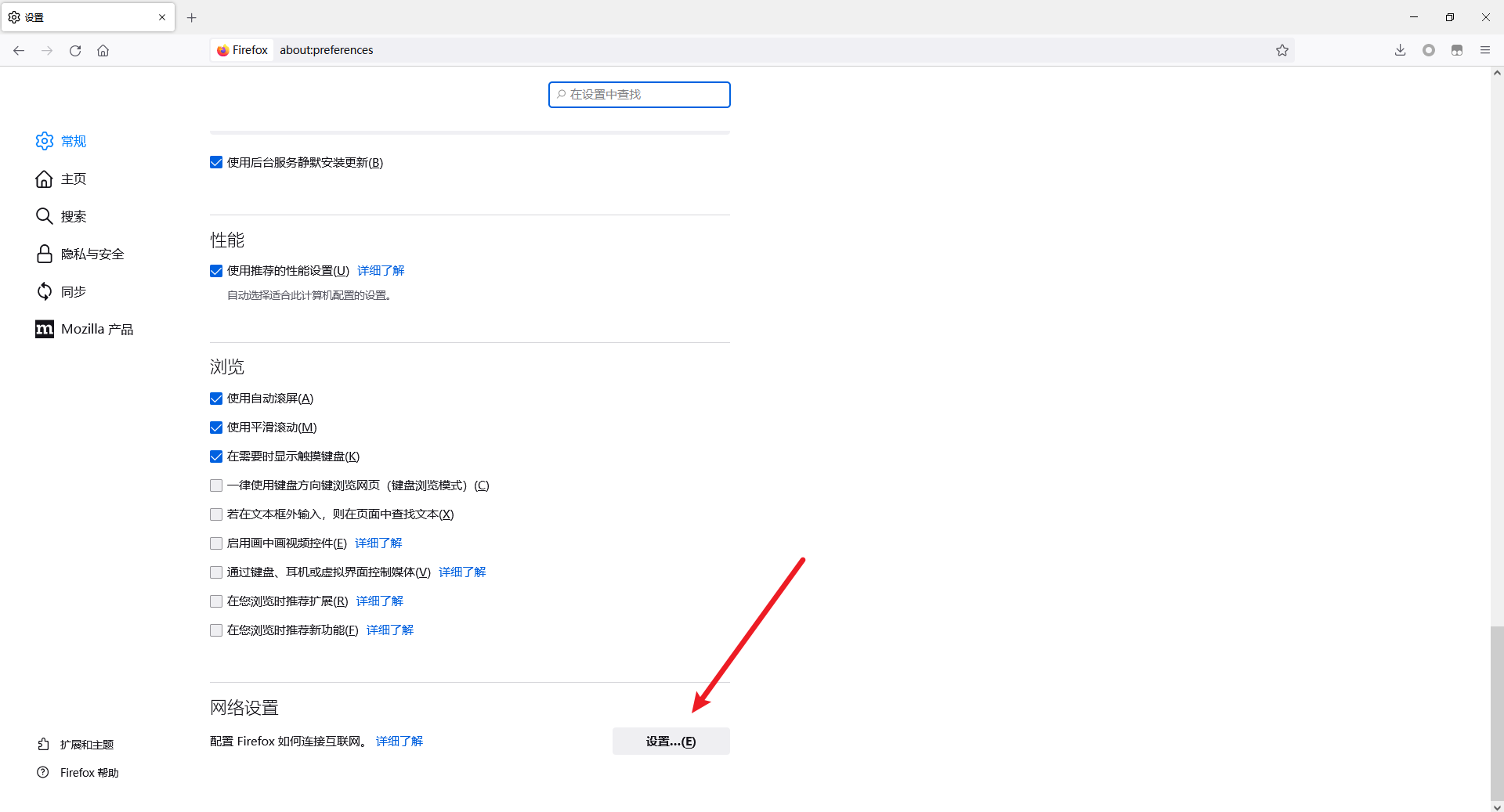Image resolution: width=1504 pixels, height=812 pixels.
Task: Open Firefox 帮助 link in sidebar
Action: [89, 772]
